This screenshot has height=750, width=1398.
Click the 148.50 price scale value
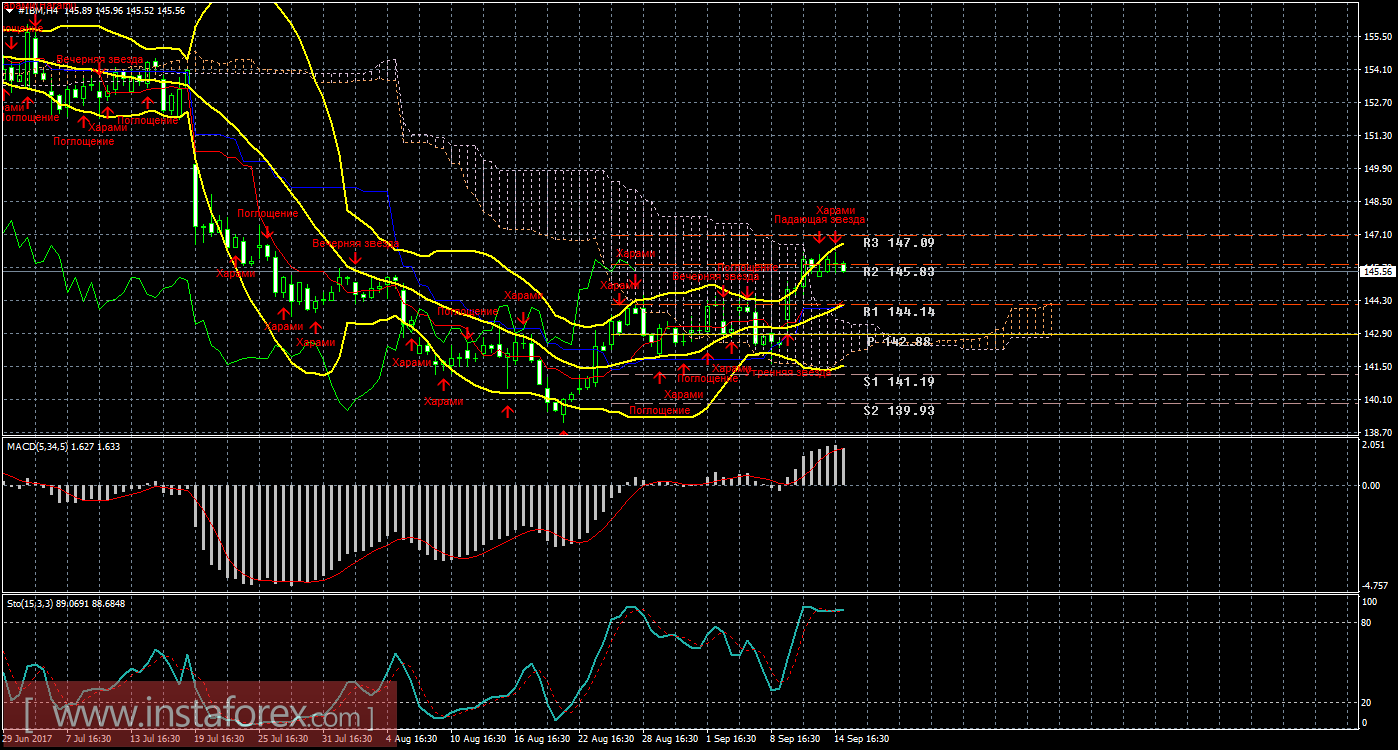(x=1377, y=202)
